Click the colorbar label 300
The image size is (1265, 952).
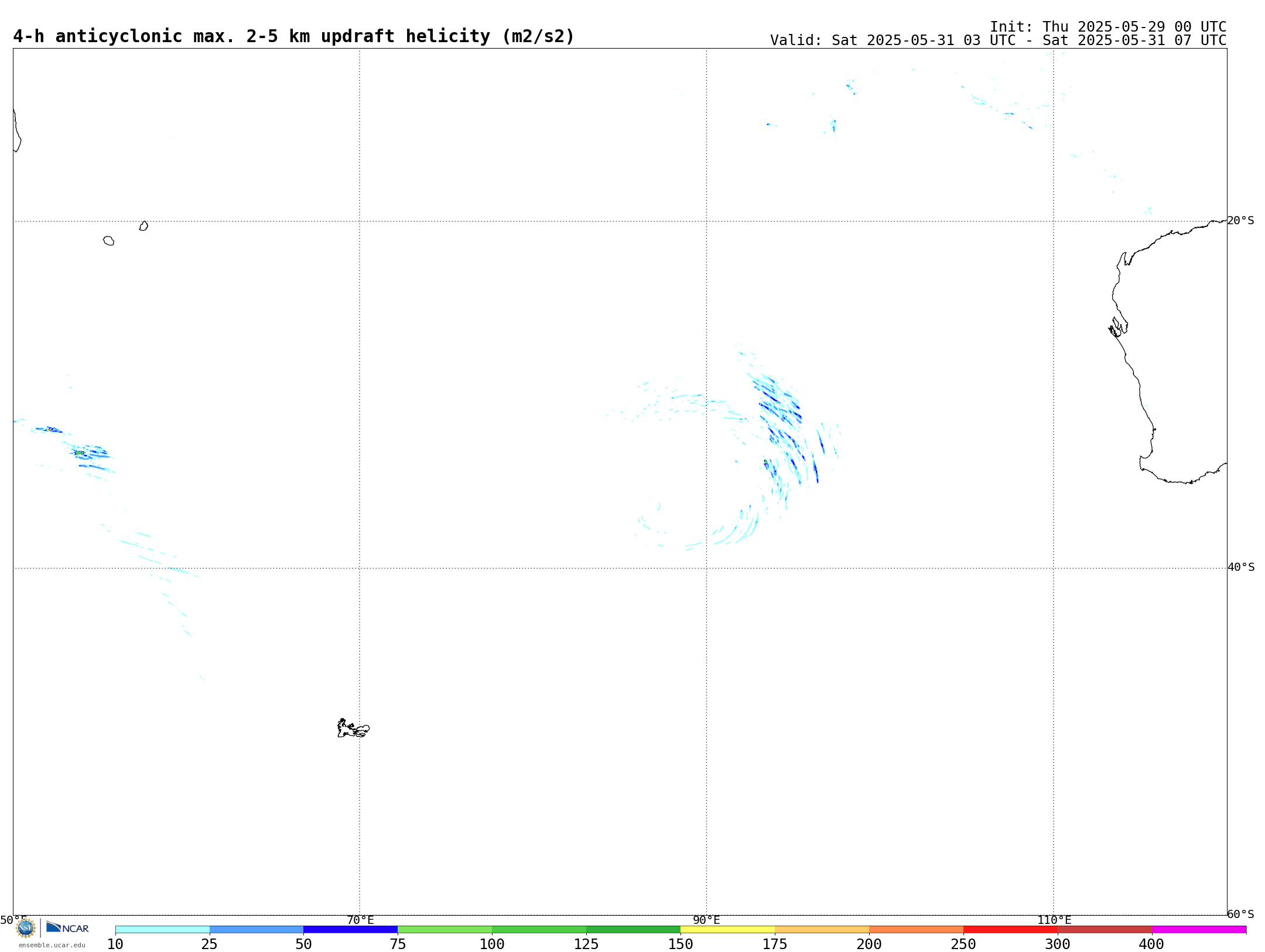point(1058,944)
